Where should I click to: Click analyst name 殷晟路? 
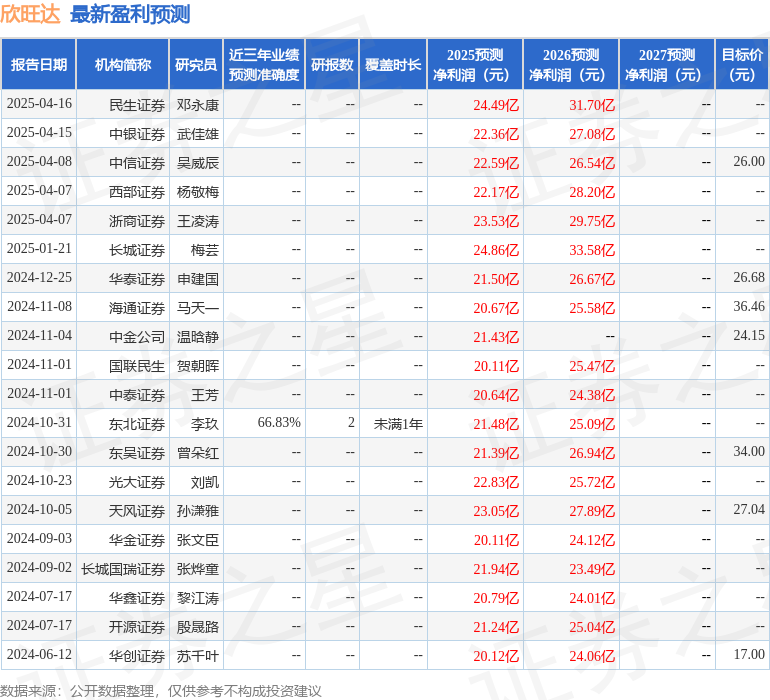pyautogui.click(x=197, y=627)
